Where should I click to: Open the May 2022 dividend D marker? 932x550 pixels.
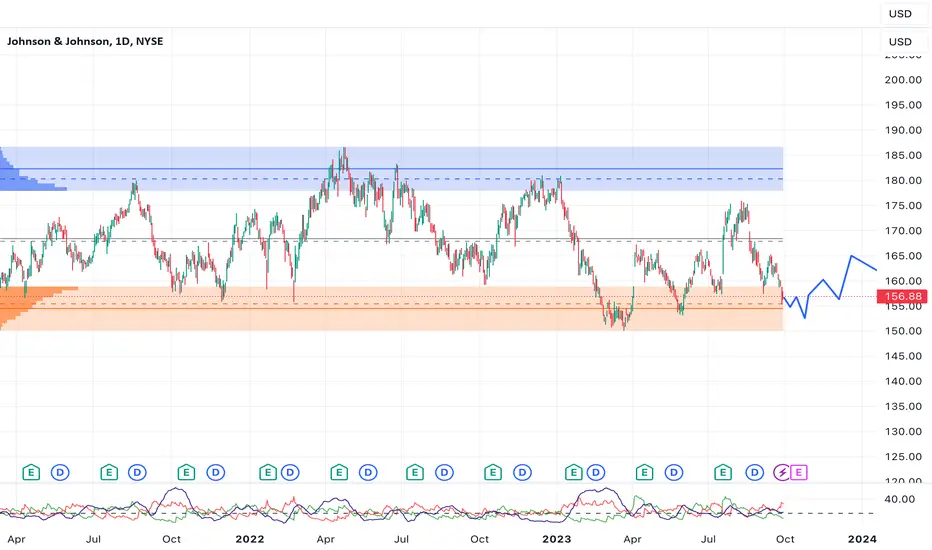pos(368,473)
